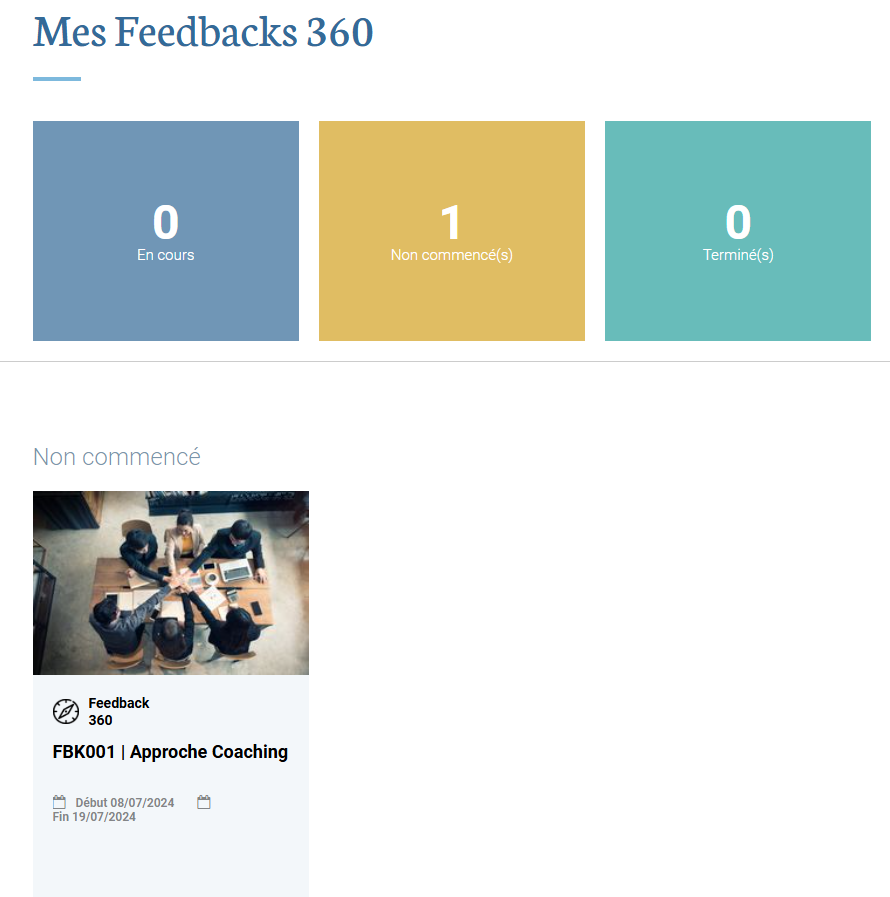
Task: Click the Terminé(s) label text
Action: (738, 255)
